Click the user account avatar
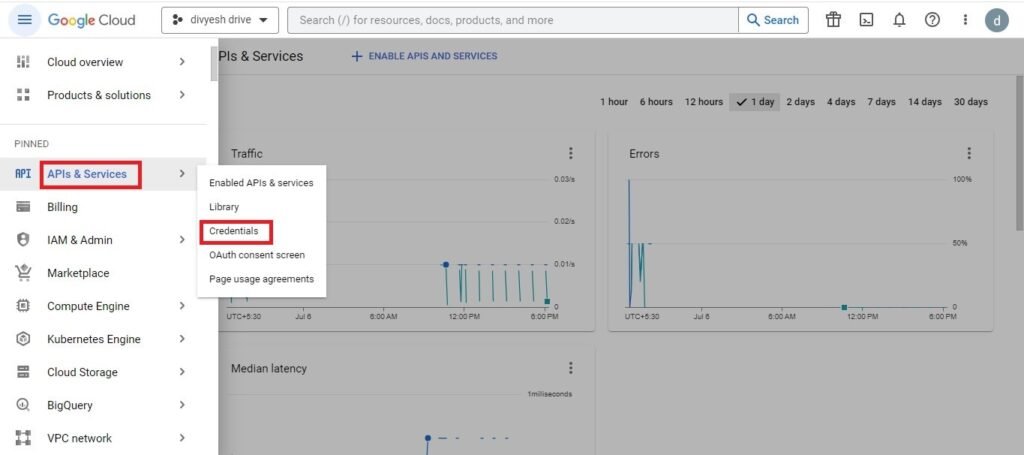This screenshot has width=1024, height=455. (x=997, y=20)
